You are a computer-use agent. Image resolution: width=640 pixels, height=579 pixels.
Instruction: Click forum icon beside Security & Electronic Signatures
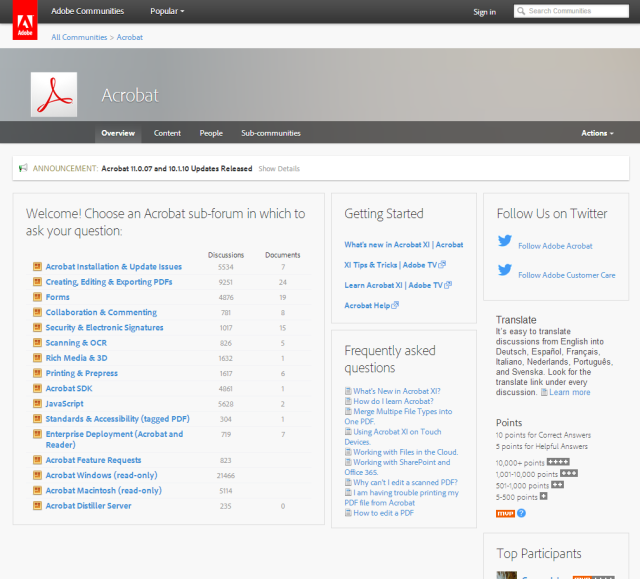(x=37, y=327)
